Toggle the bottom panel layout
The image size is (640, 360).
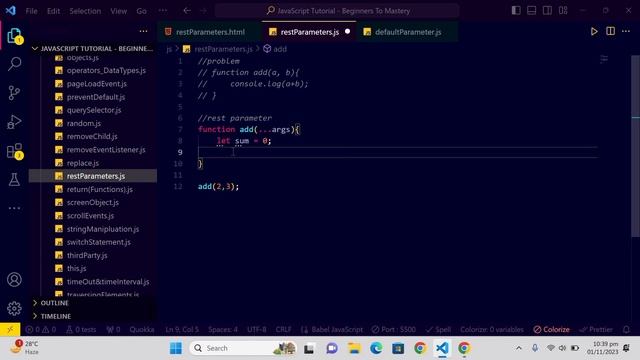coord(531,11)
